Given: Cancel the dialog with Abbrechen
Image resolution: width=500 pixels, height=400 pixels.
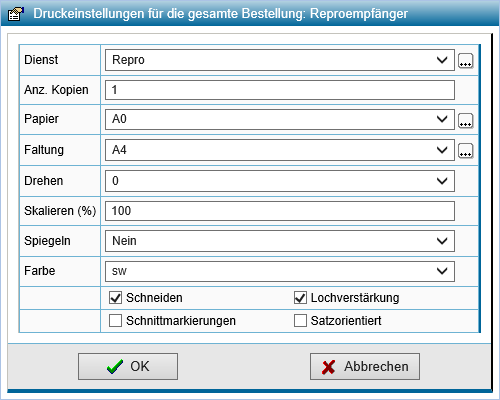Looking at the screenshot, I should point(365,367).
